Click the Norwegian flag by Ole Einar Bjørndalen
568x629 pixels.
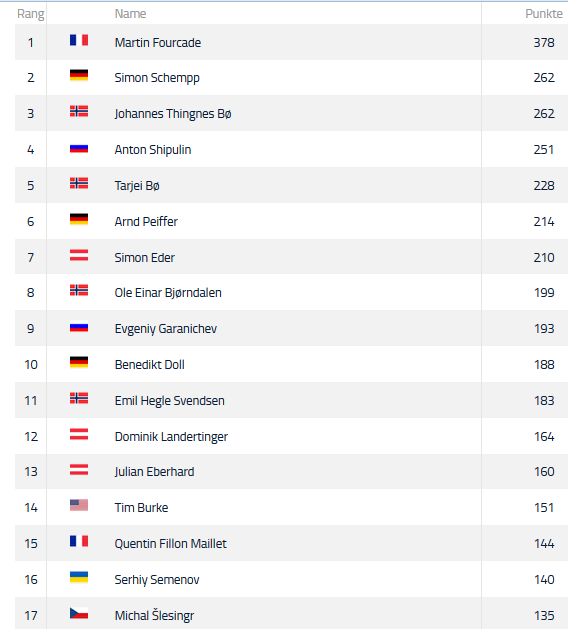(79, 290)
